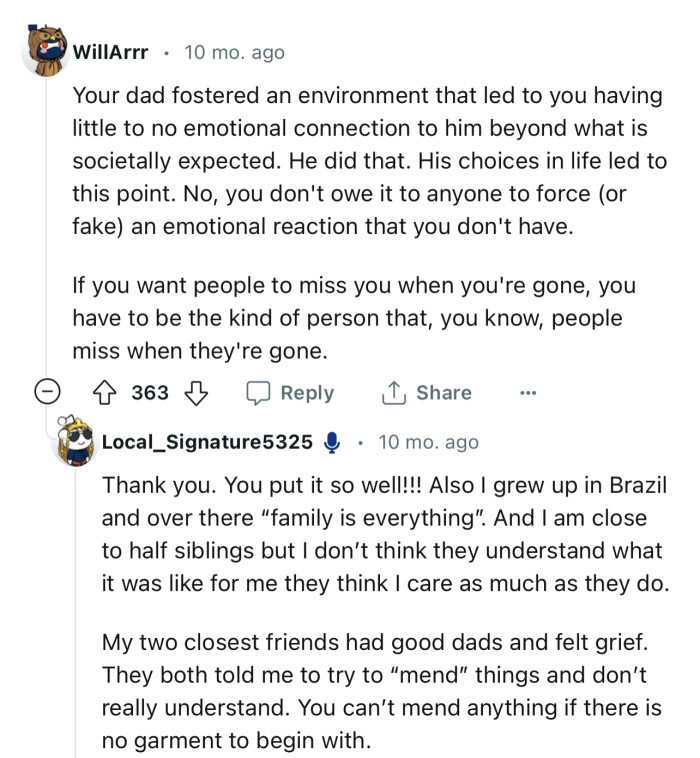
Task: Open the three-dot more options menu
Action: click(528, 393)
